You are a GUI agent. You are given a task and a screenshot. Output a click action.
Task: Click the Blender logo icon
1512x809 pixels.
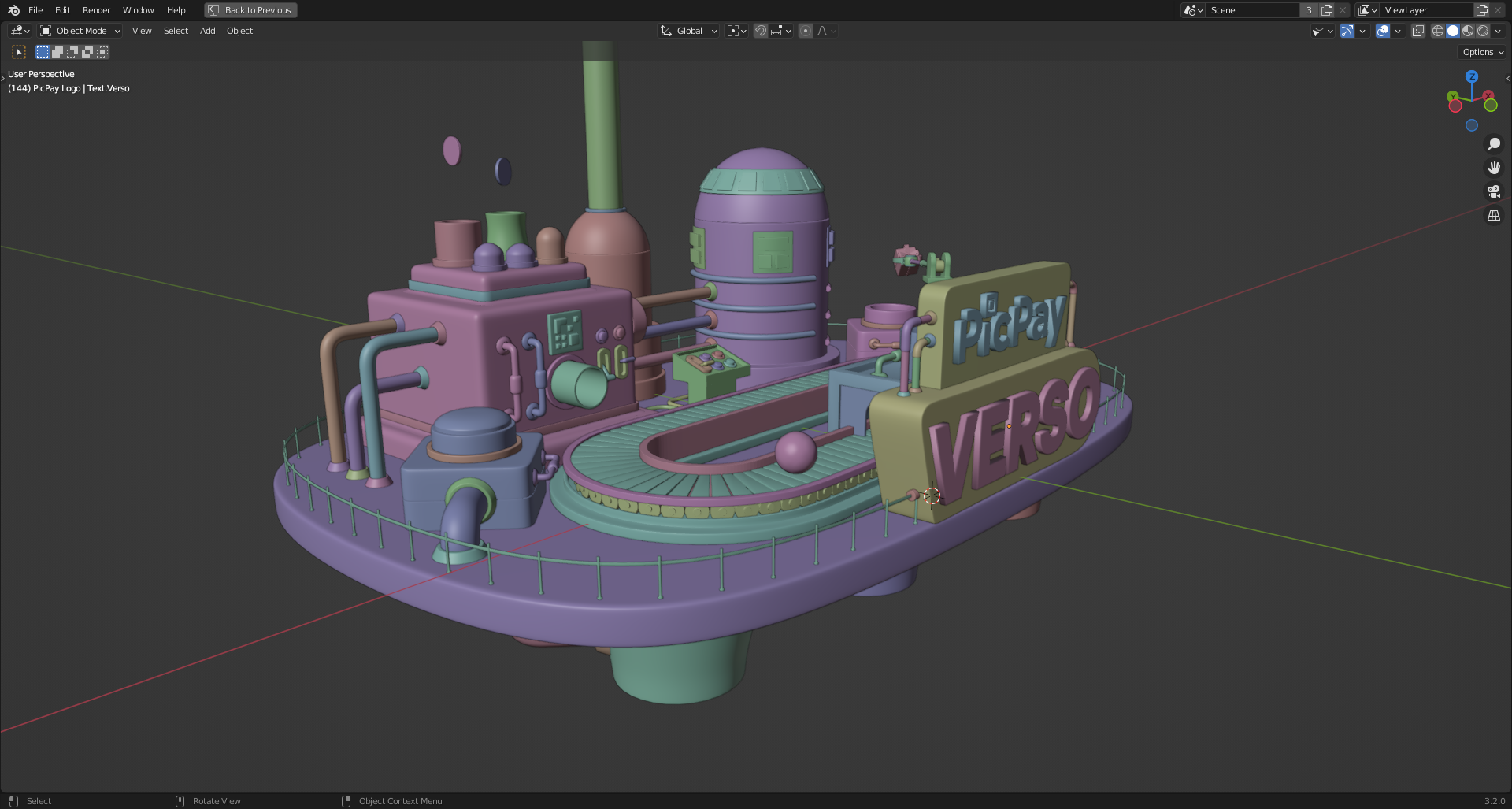pyautogui.click(x=13, y=10)
